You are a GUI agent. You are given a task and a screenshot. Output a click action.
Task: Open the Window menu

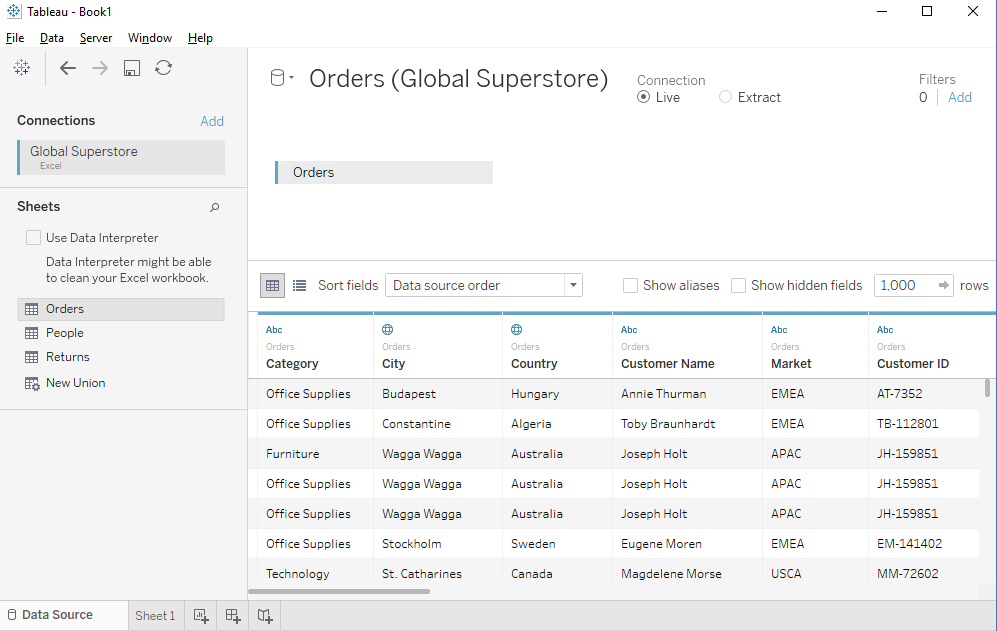[x=149, y=38]
